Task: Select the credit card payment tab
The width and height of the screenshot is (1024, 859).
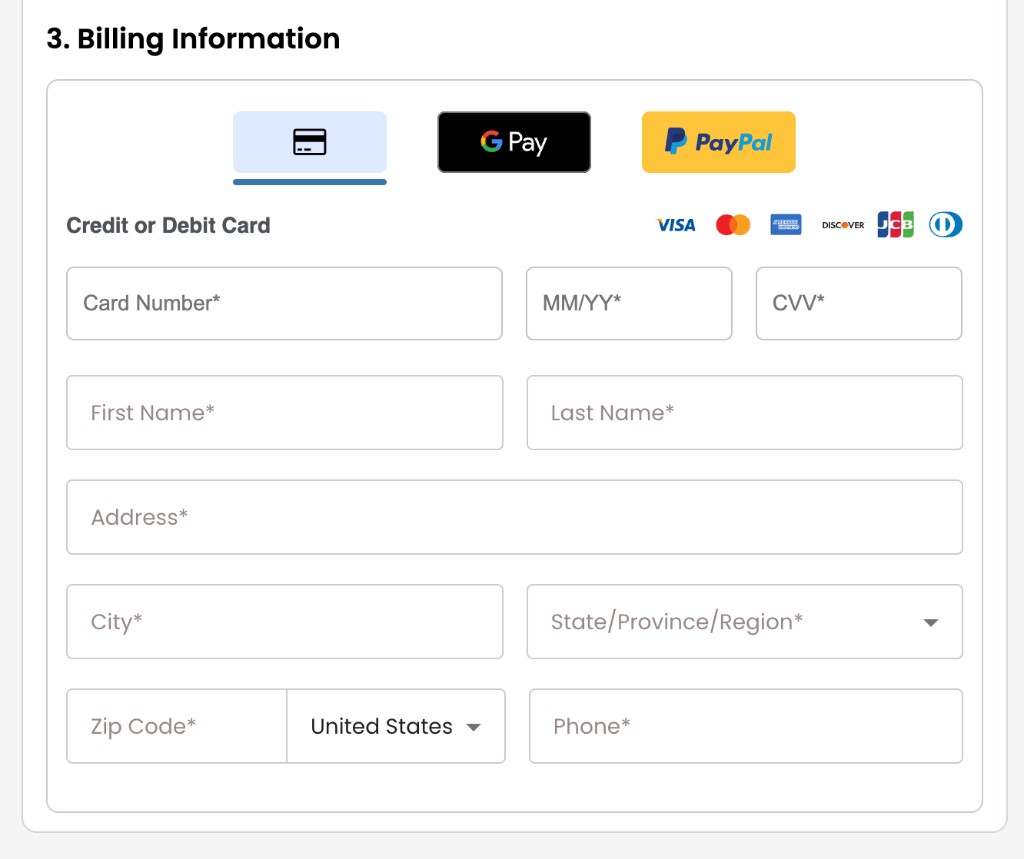Action: pos(310,142)
